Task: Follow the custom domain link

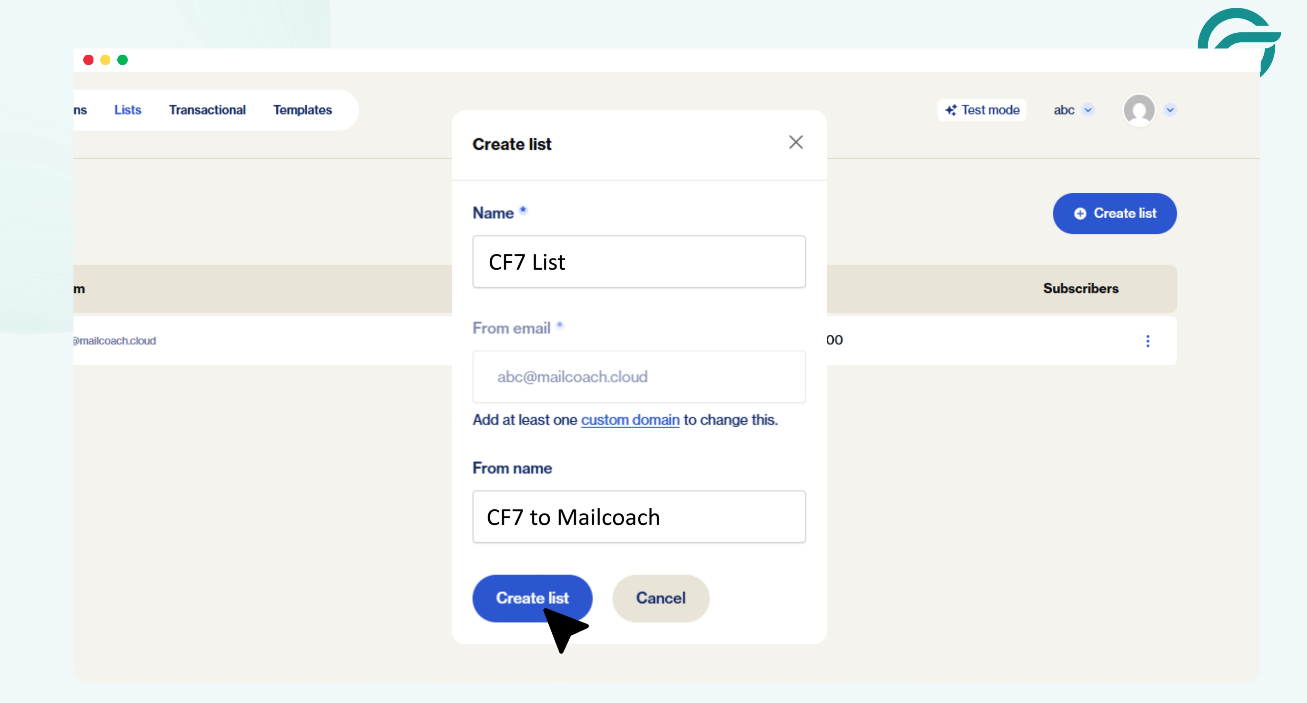Action: click(x=630, y=420)
